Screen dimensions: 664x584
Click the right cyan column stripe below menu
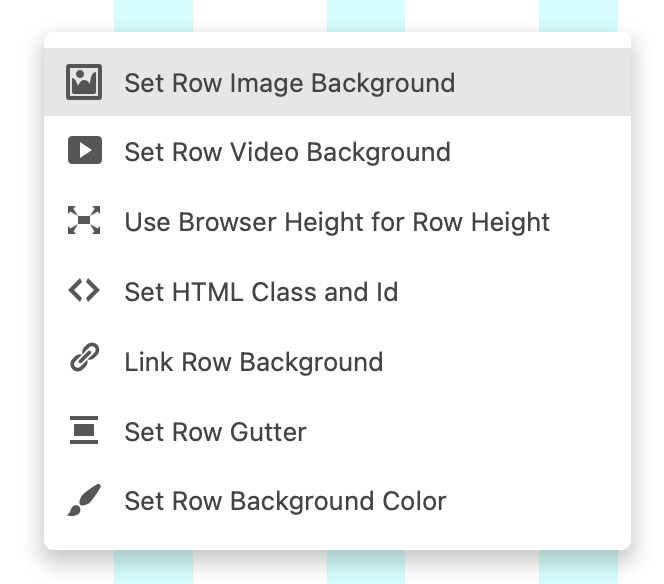[578, 568]
